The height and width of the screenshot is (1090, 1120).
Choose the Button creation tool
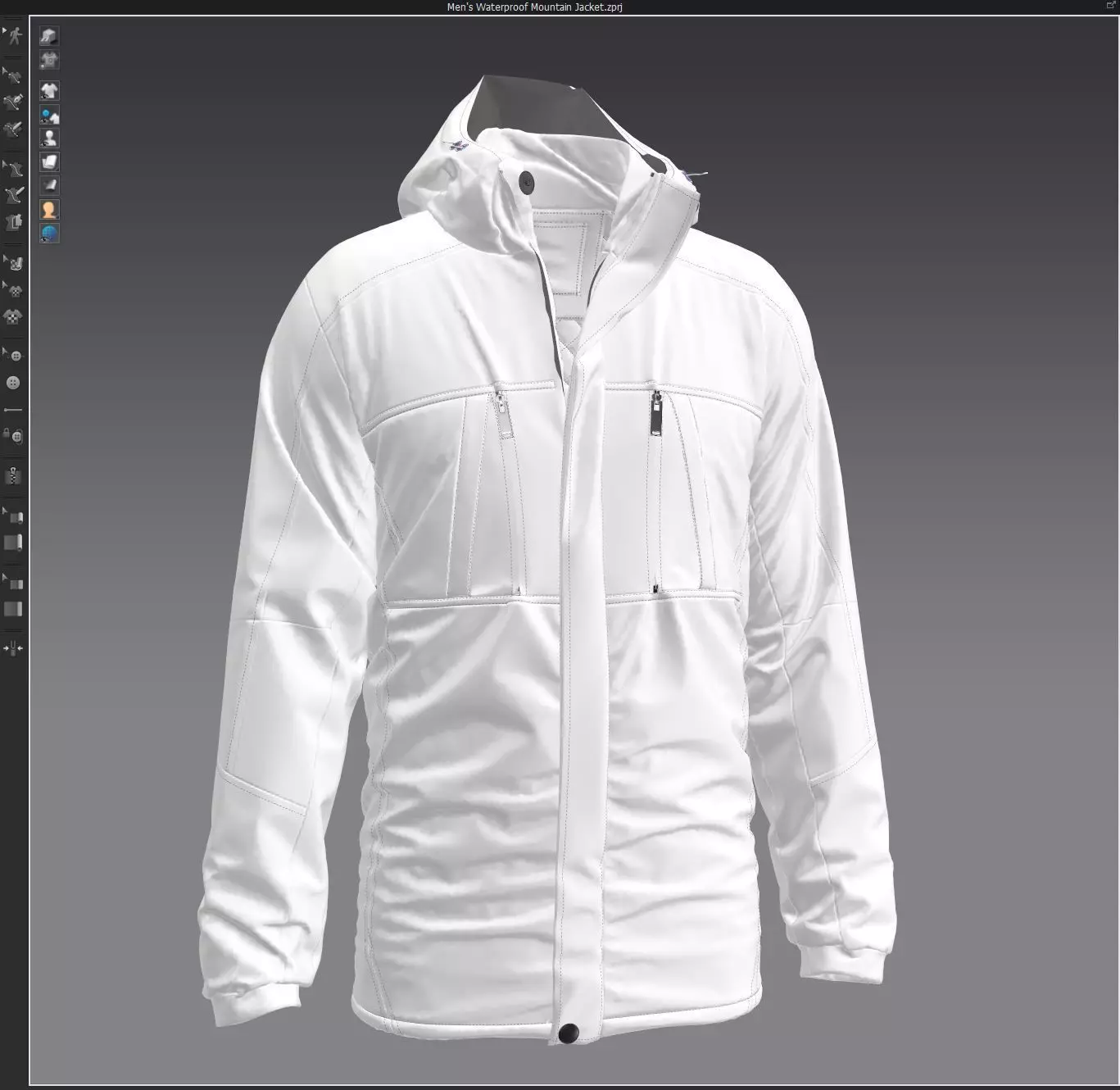coord(13,383)
